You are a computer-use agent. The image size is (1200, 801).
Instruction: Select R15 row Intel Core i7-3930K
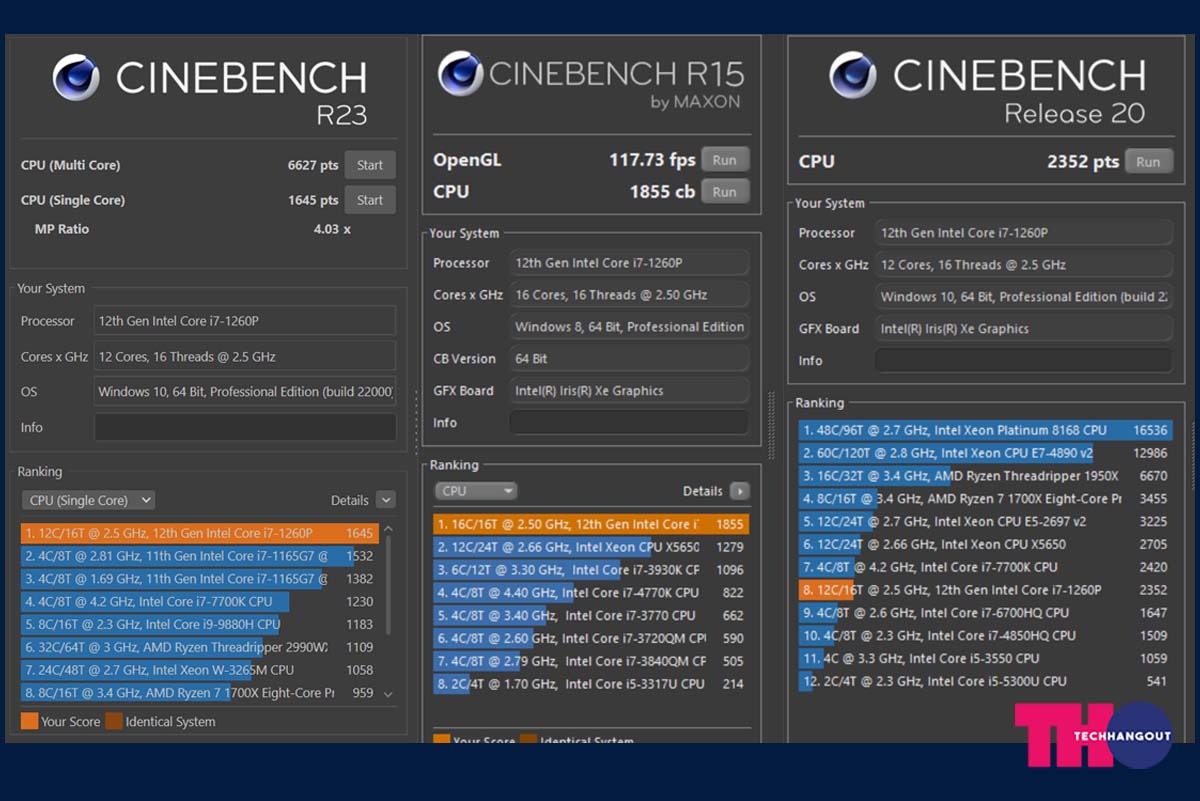point(591,570)
